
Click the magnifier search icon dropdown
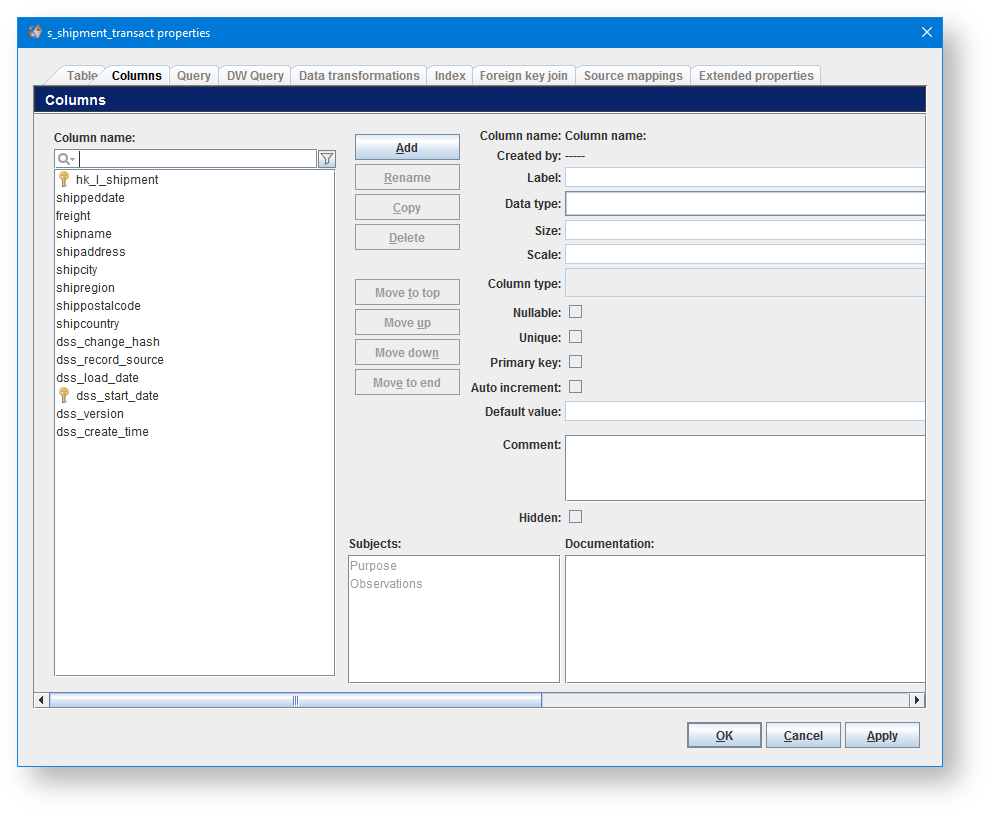coord(66,159)
